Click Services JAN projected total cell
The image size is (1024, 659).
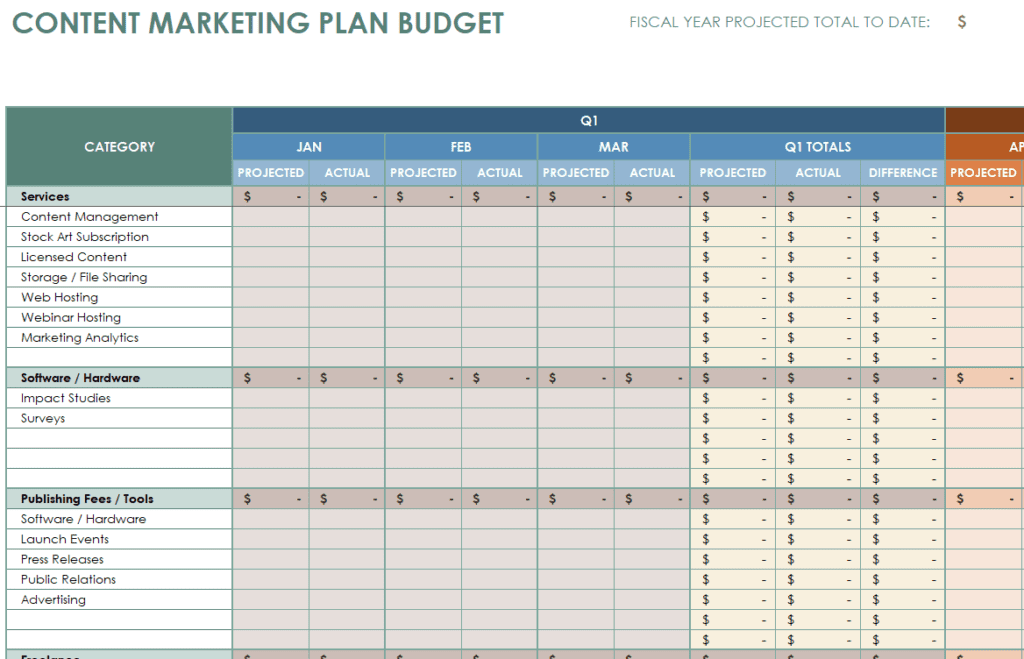[271, 197]
